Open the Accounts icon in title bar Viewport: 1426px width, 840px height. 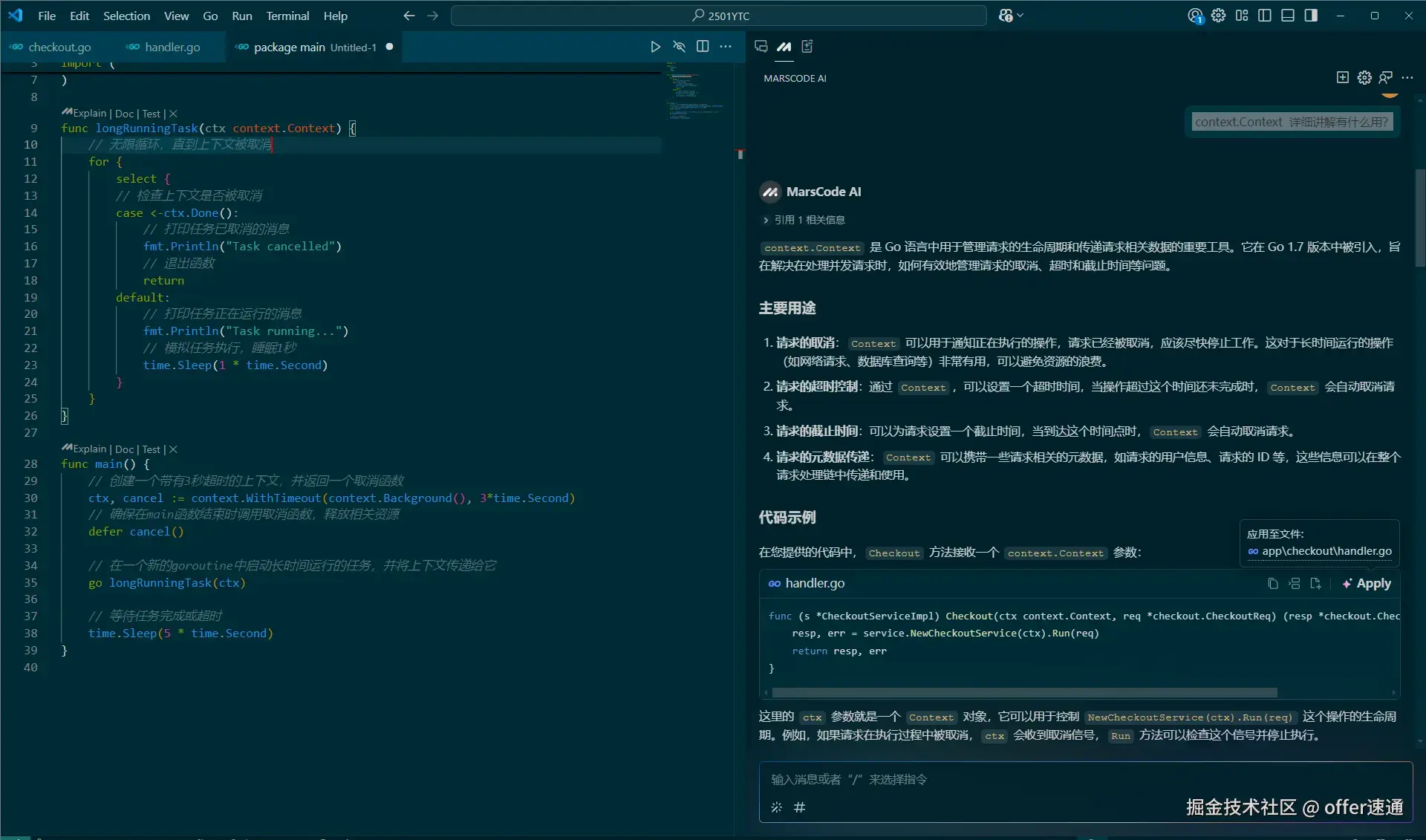pos(1195,16)
